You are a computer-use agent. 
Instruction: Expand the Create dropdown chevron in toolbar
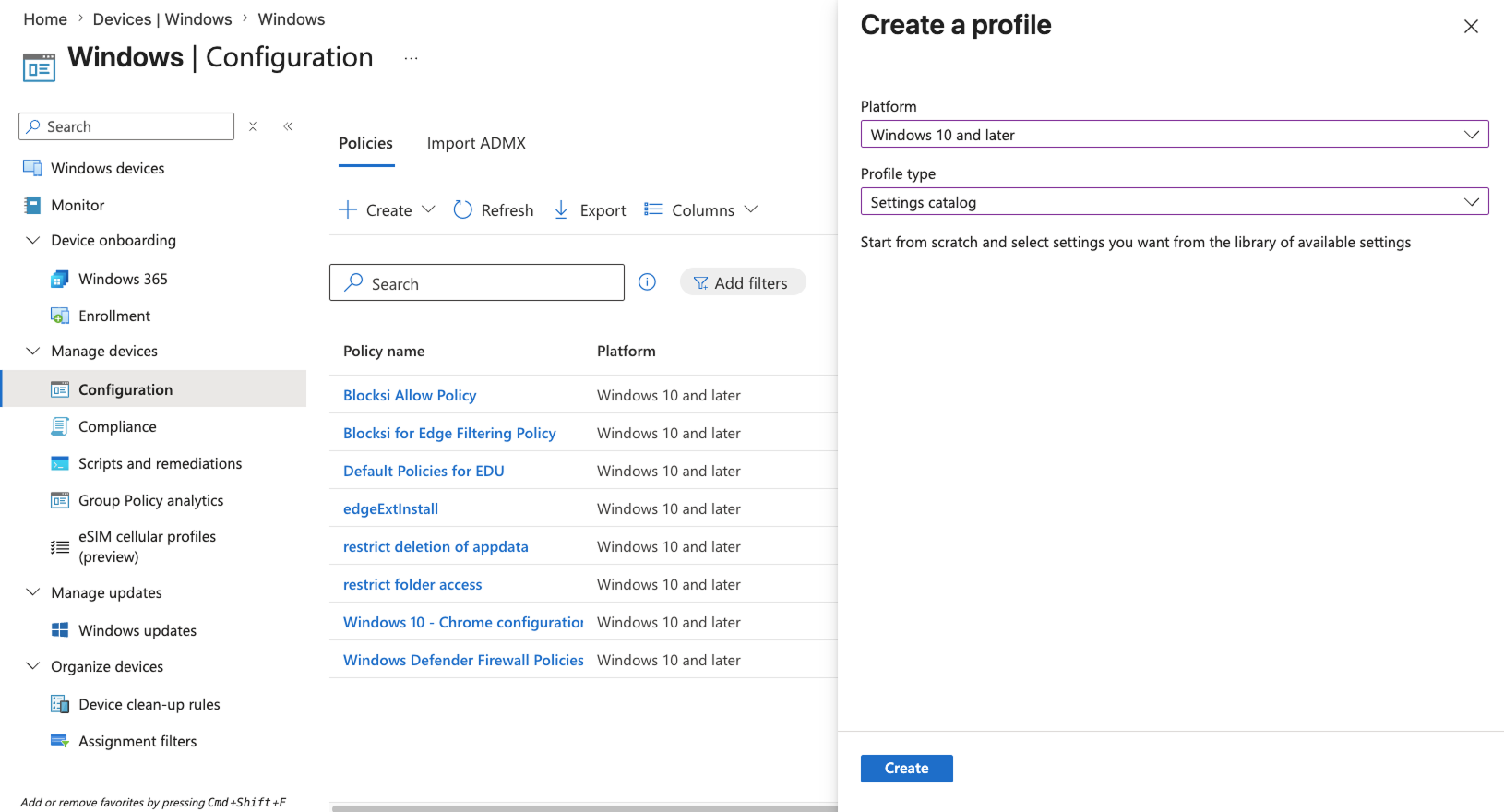click(x=428, y=209)
